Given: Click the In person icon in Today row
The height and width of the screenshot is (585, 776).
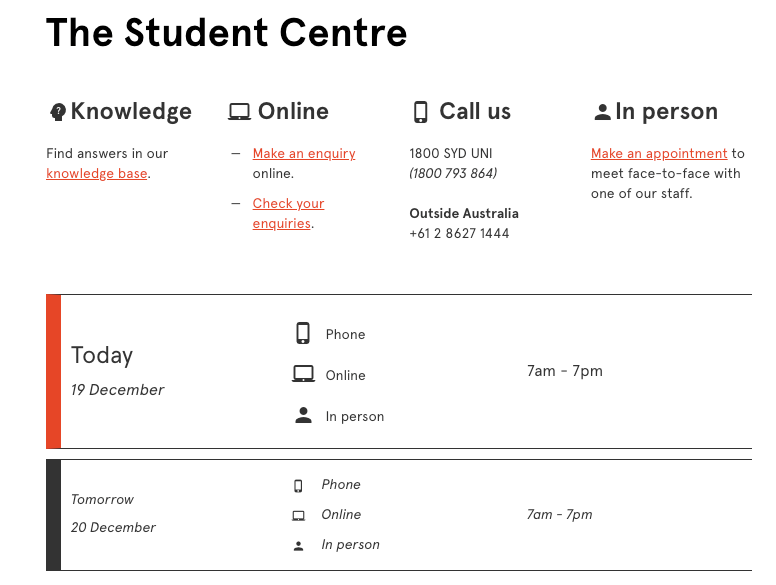Looking at the screenshot, I should coord(303,416).
